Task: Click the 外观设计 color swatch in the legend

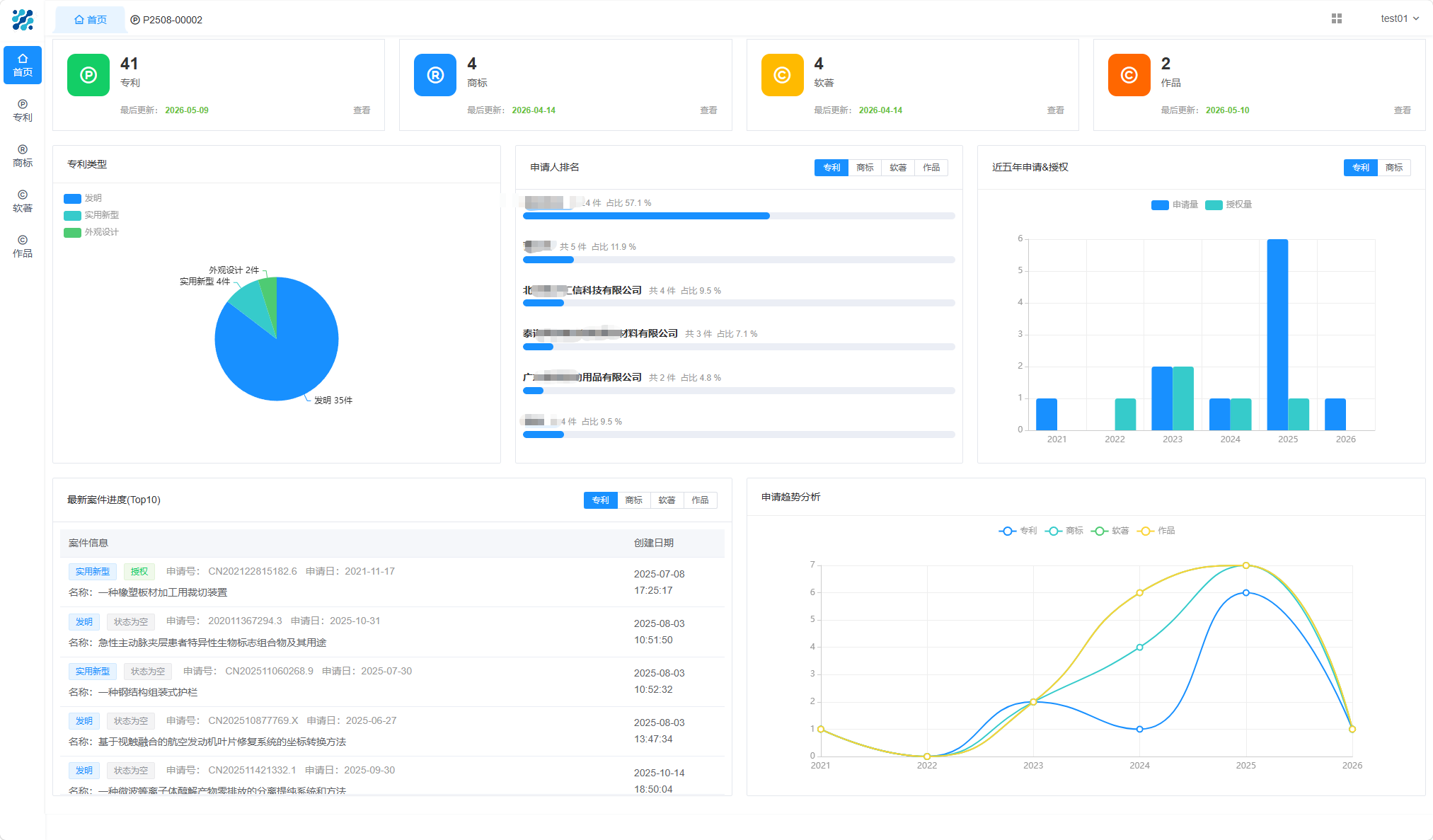Action: 72,232
